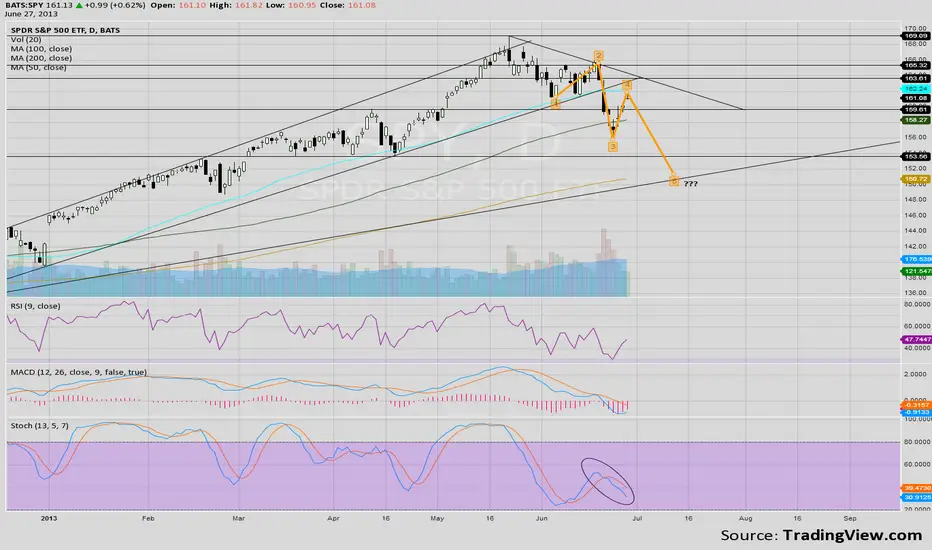This screenshot has height=550, width=932.
Task: Open the TradingView.com source link
Action: [852, 535]
